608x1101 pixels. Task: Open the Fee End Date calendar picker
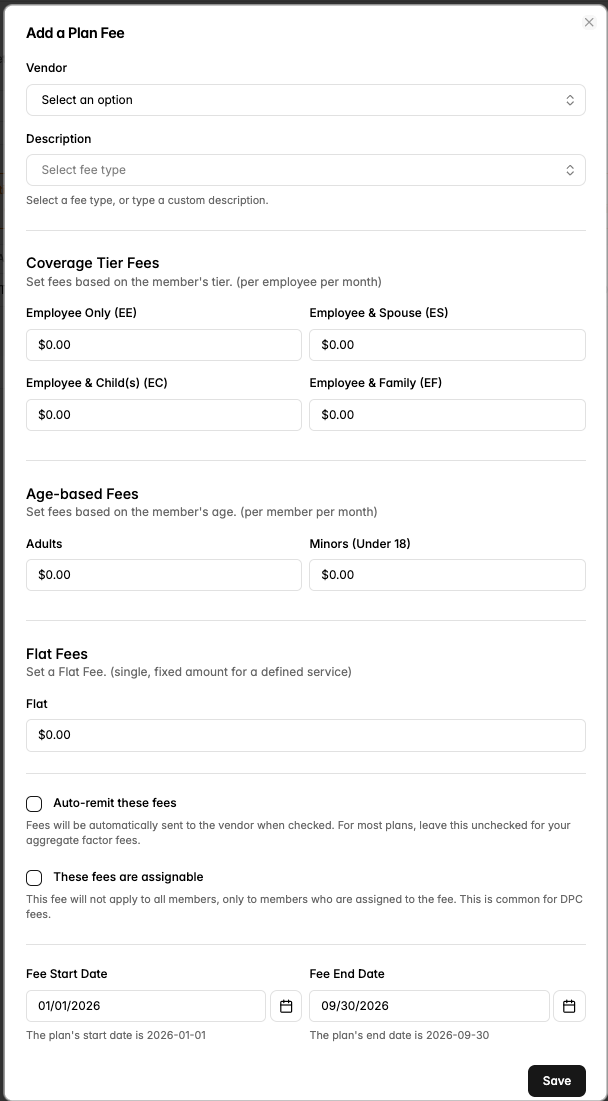coord(569,1006)
